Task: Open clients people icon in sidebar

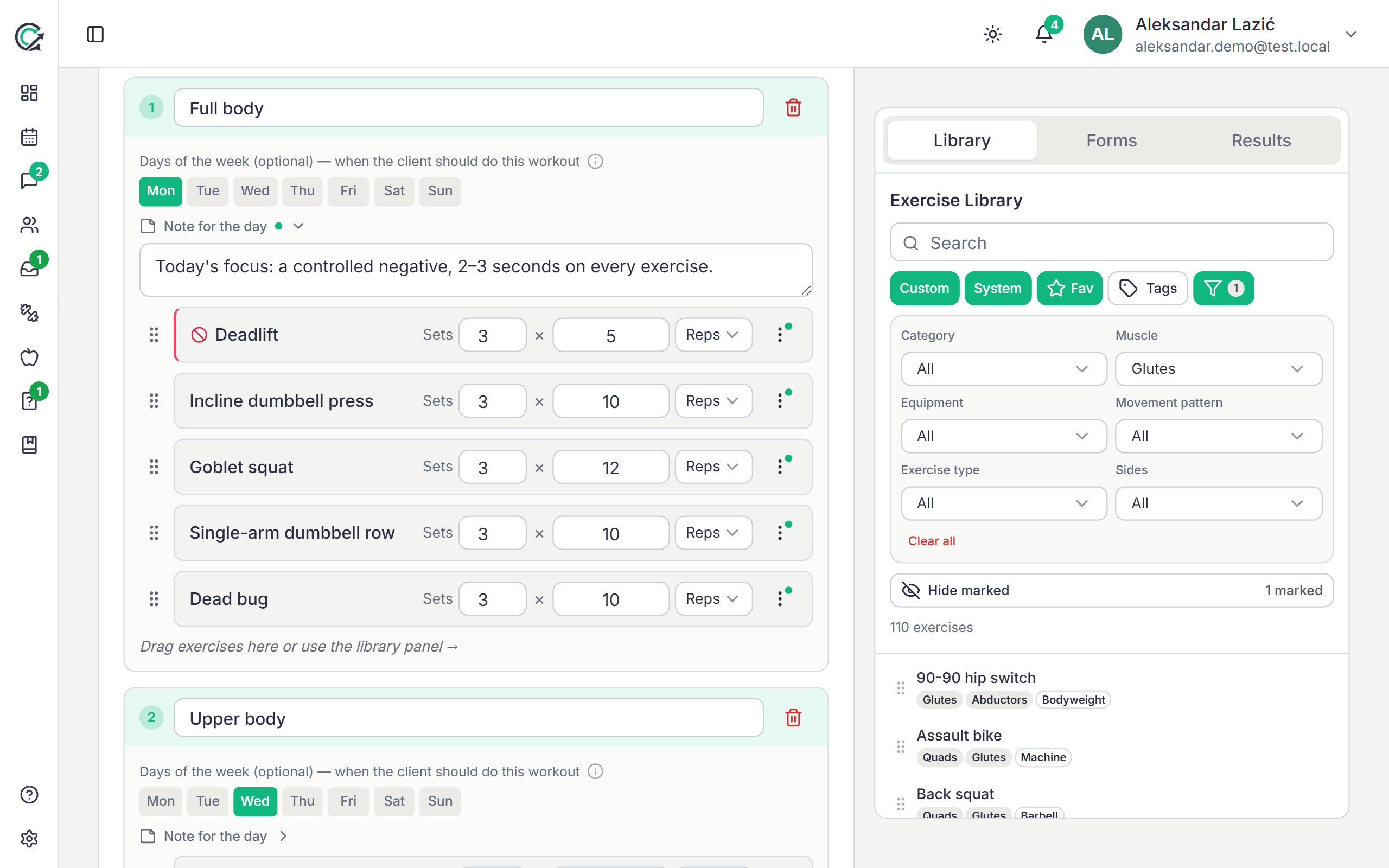Action: (29, 225)
